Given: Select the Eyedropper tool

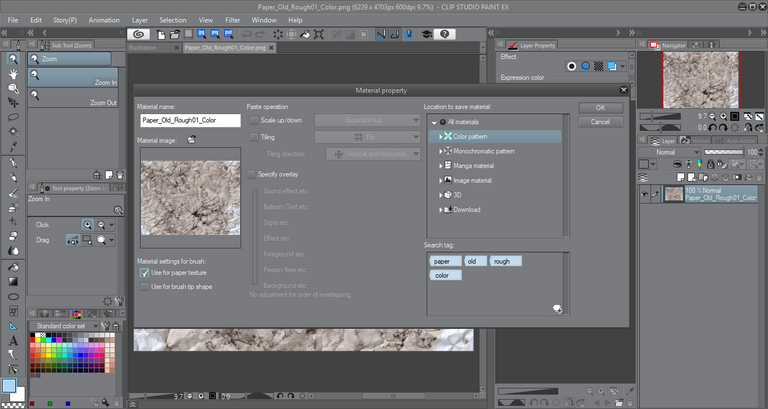Looking at the screenshot, I should [13, 146].
